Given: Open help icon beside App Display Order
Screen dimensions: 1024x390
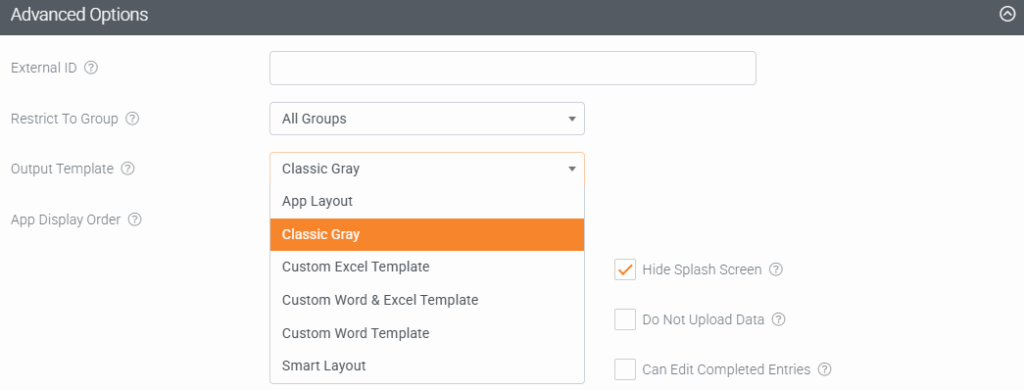Looking at the screenshot, I should click(135, 219).
